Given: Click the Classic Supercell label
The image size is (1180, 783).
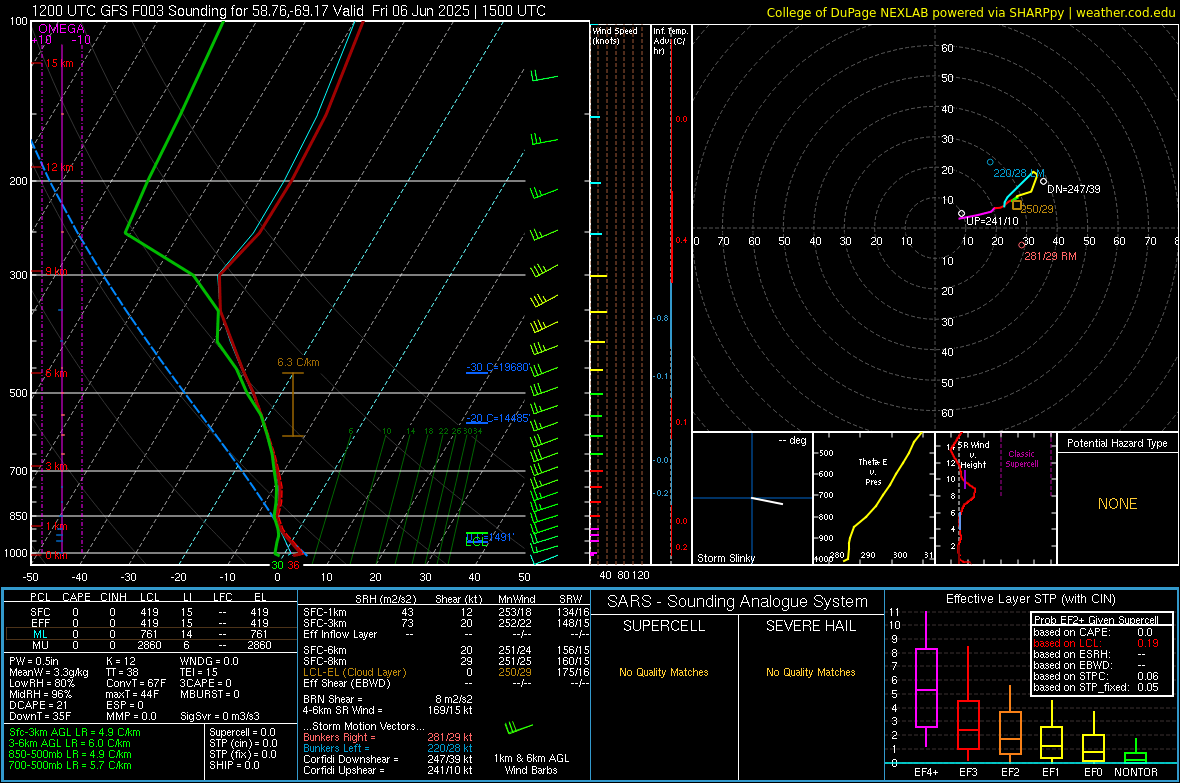Looking at the screenshot, I should pyautogui.click(x=1021, y=459).
